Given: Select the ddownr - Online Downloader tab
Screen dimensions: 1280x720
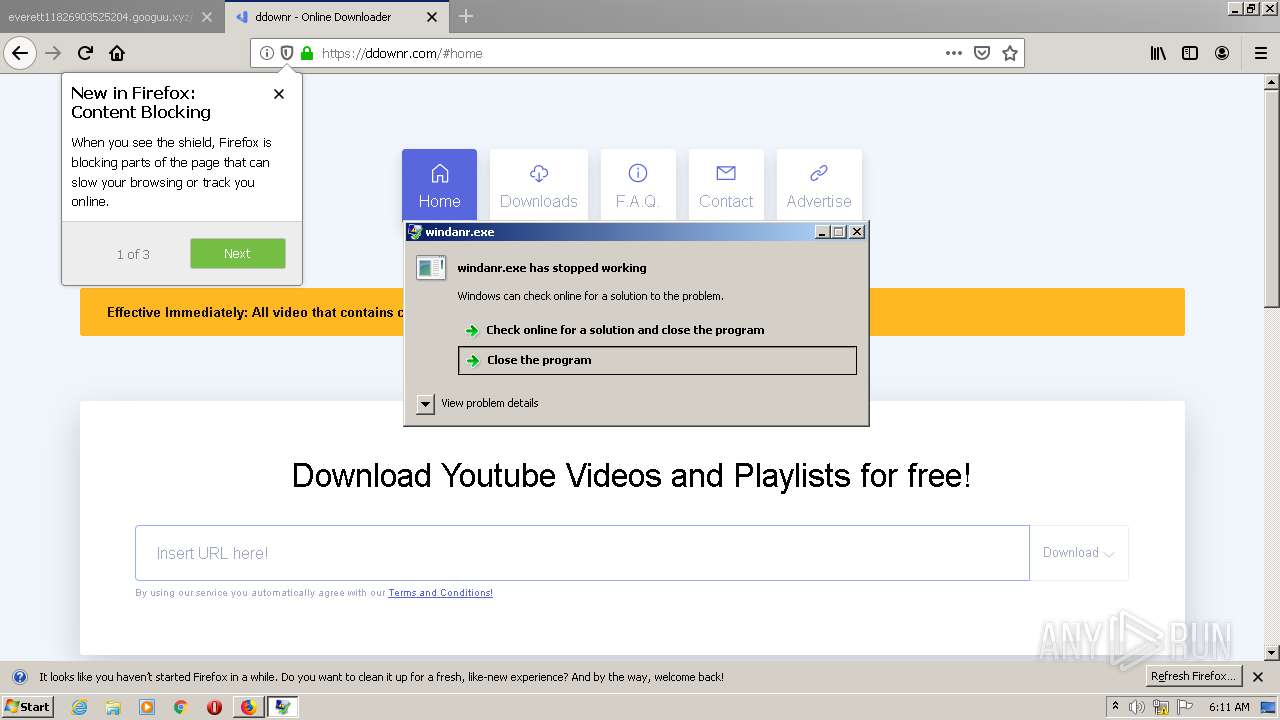Looking at the screenshot, I should (325, 17).
